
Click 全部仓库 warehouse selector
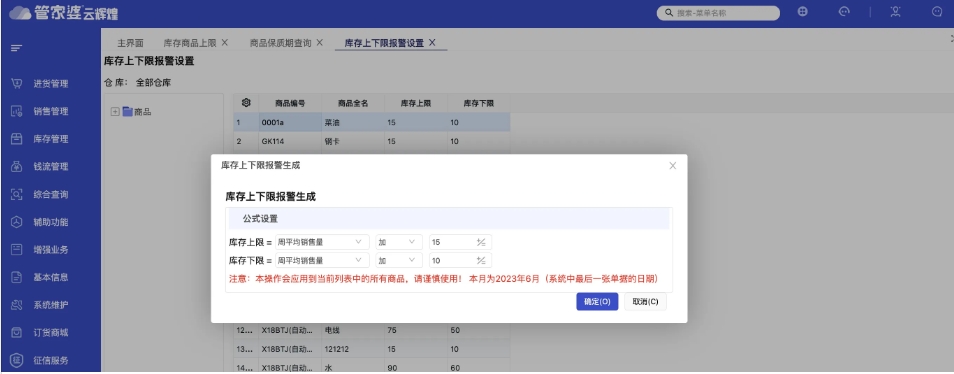click(153, 83)
